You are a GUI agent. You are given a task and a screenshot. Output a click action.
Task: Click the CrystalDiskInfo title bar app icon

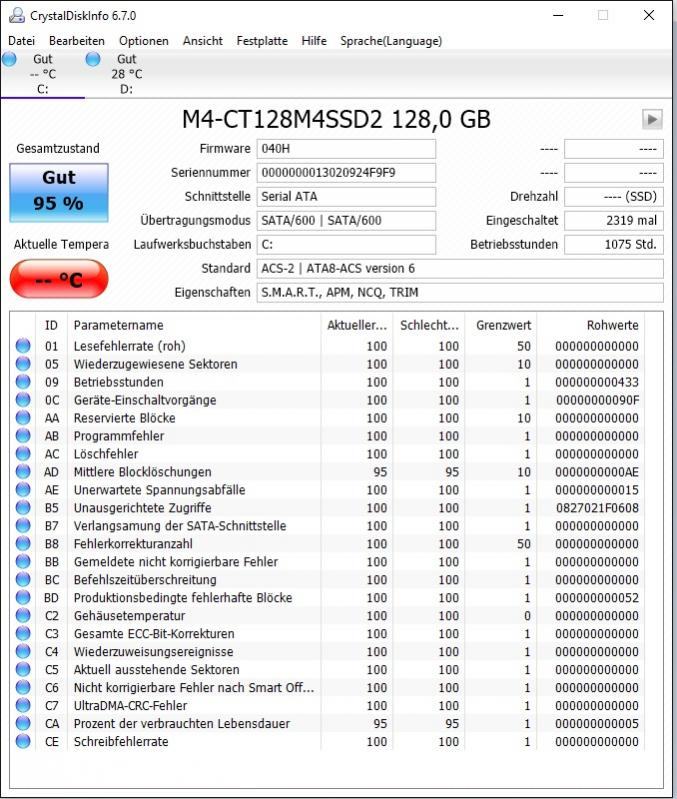point(17,15)
